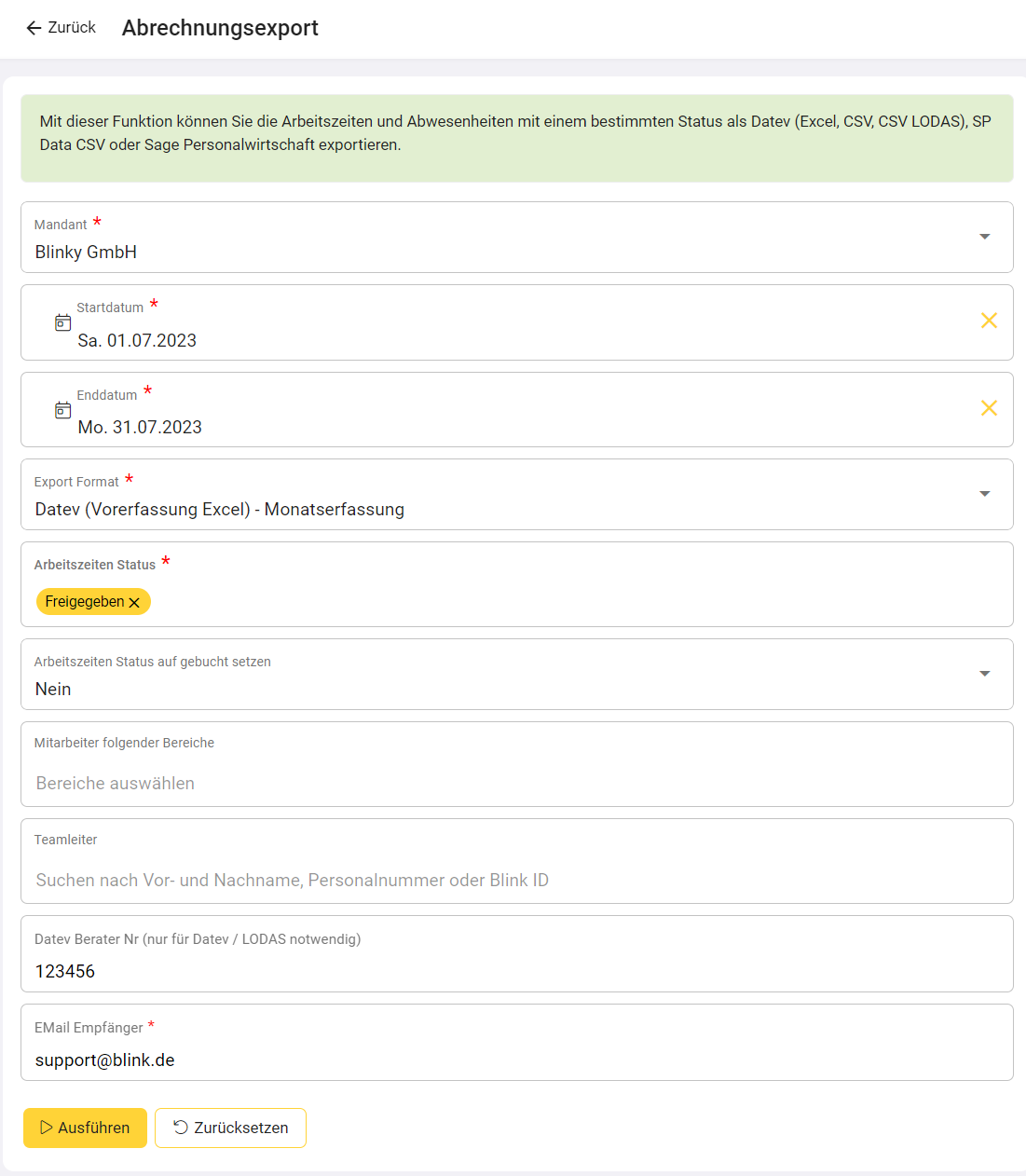Clear the Startdatum with the X icon
1026x1176 pixels.
pyautogui.click(x=989, y=321)
